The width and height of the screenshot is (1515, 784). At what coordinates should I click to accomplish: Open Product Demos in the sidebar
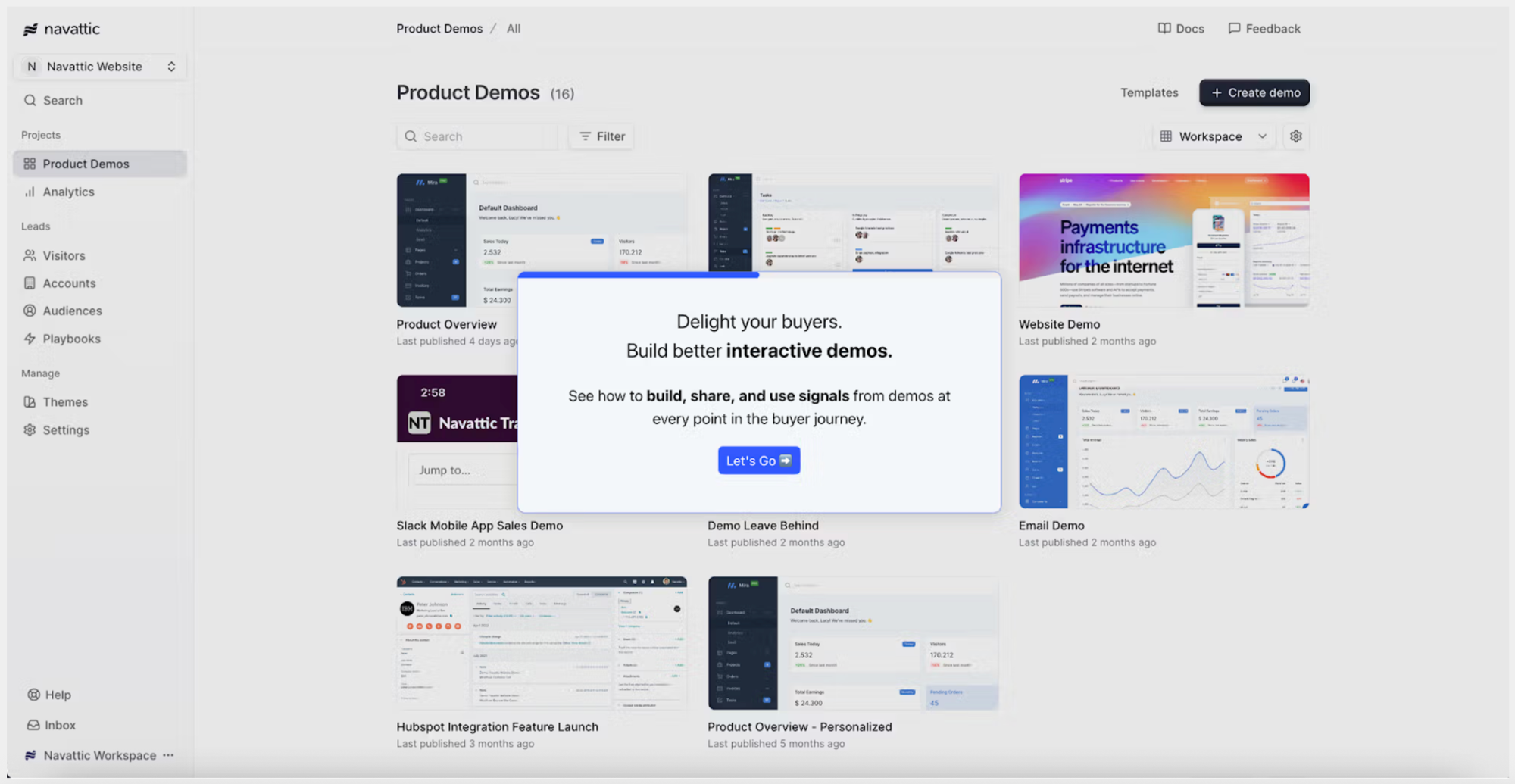pyautogui.click(x=100, y=164)
